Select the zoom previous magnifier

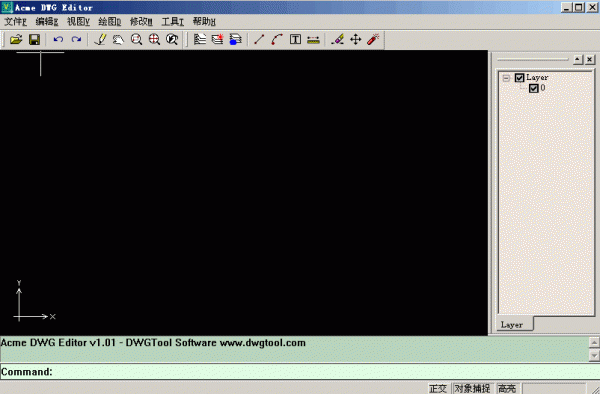(172, 39)
